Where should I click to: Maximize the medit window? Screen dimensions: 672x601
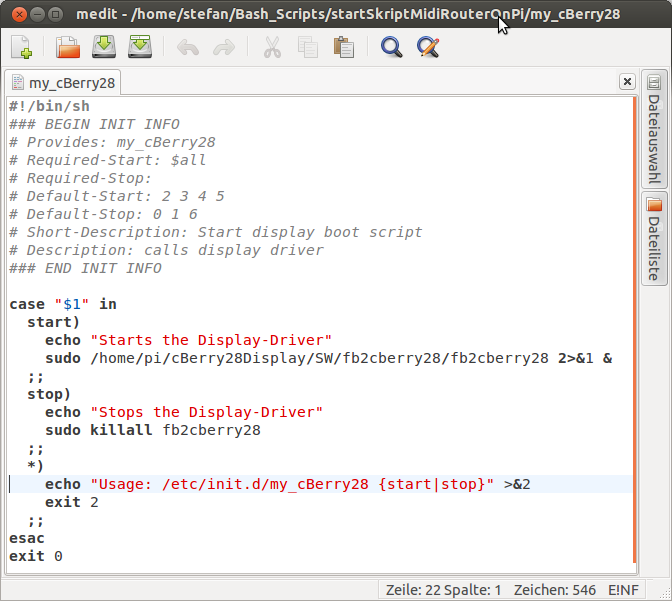pos(55,15)
